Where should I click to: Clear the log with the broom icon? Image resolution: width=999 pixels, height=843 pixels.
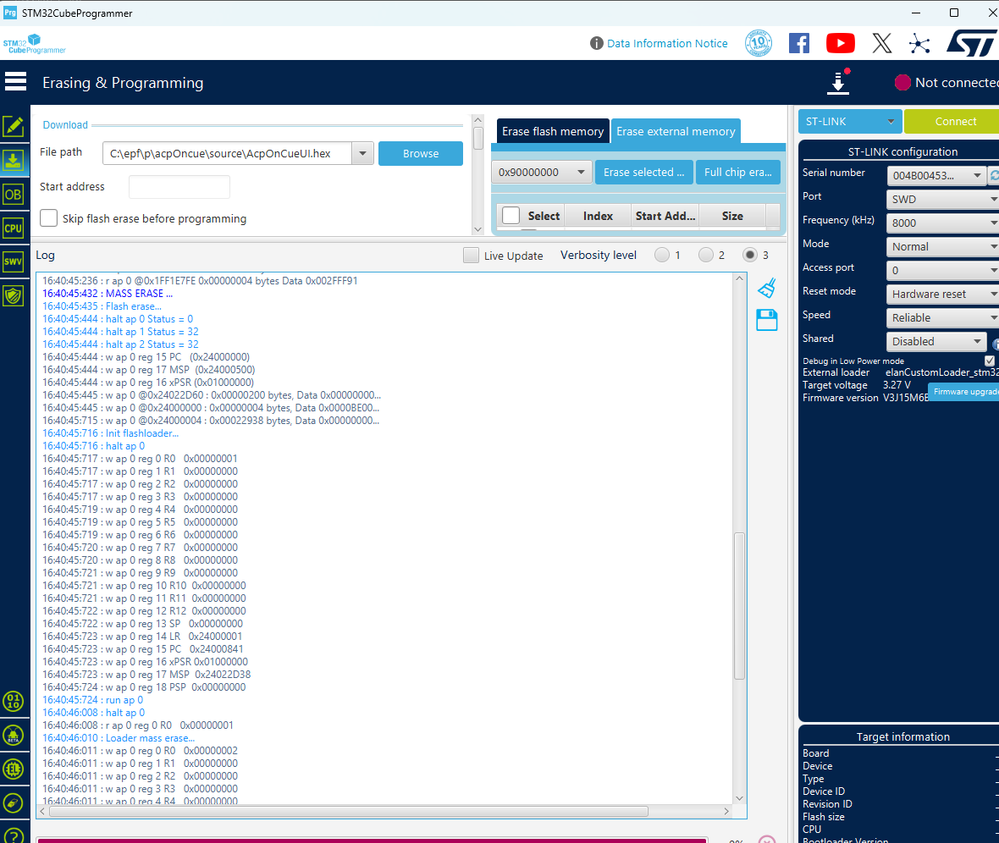[x=767, y=288]
